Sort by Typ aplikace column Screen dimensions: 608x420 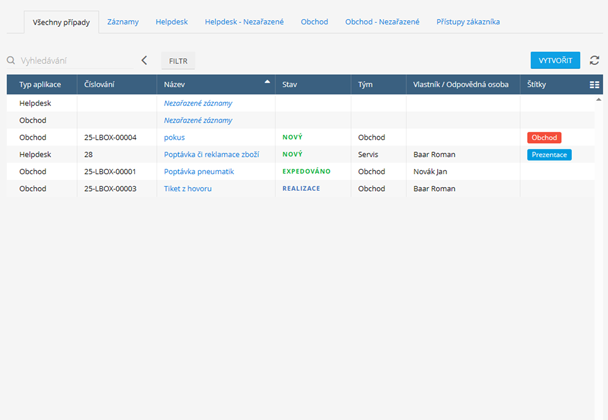(x=40, y=85)
